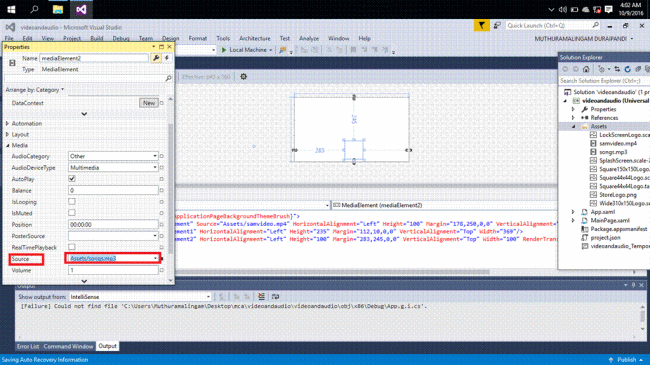Screen dimensions: 650x365
Task: Click the Name field with mediaElement2
Action: pos(94,58)
